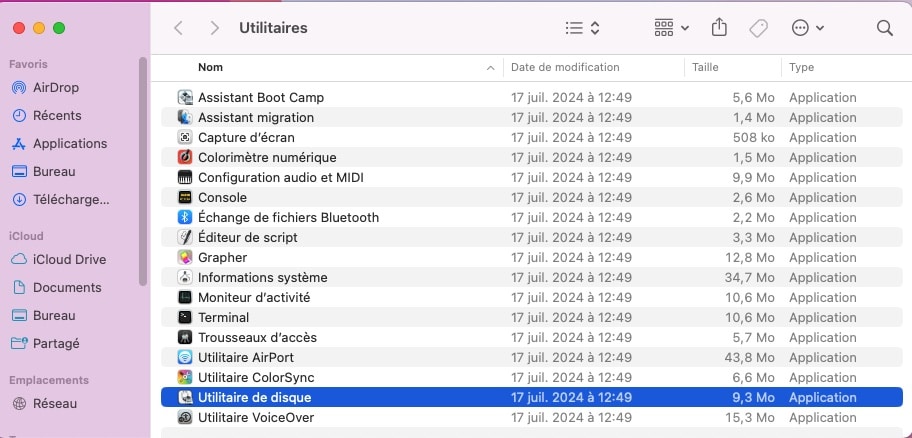Click the Utilitaire AirPort icon
912x438 pixels.
point(185,357)
